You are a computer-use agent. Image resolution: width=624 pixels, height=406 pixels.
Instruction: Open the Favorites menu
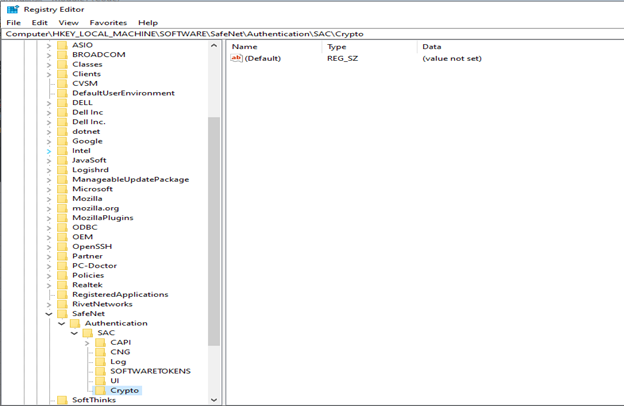[108, 23]
